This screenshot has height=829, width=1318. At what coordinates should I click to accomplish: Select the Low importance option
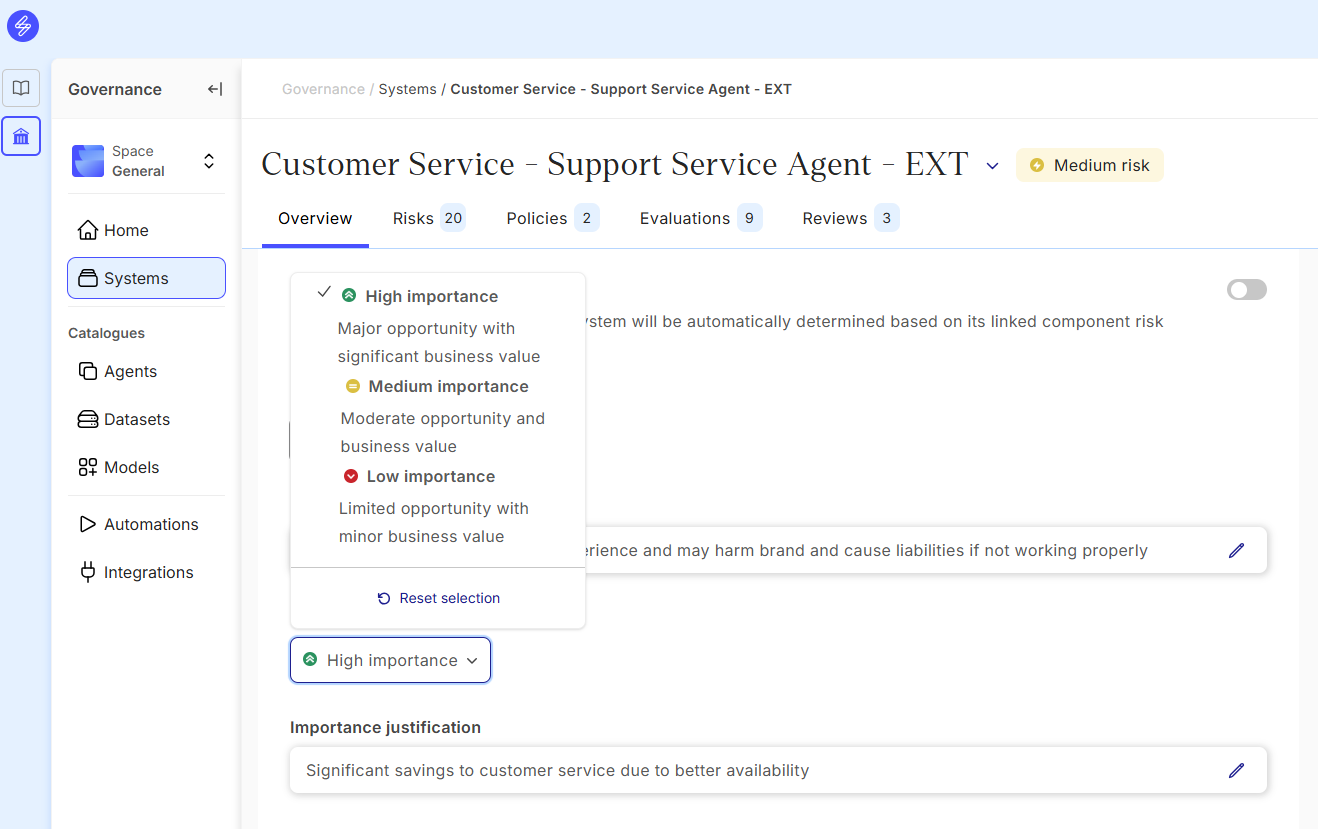pyautogui.click(x=430, y=477)
